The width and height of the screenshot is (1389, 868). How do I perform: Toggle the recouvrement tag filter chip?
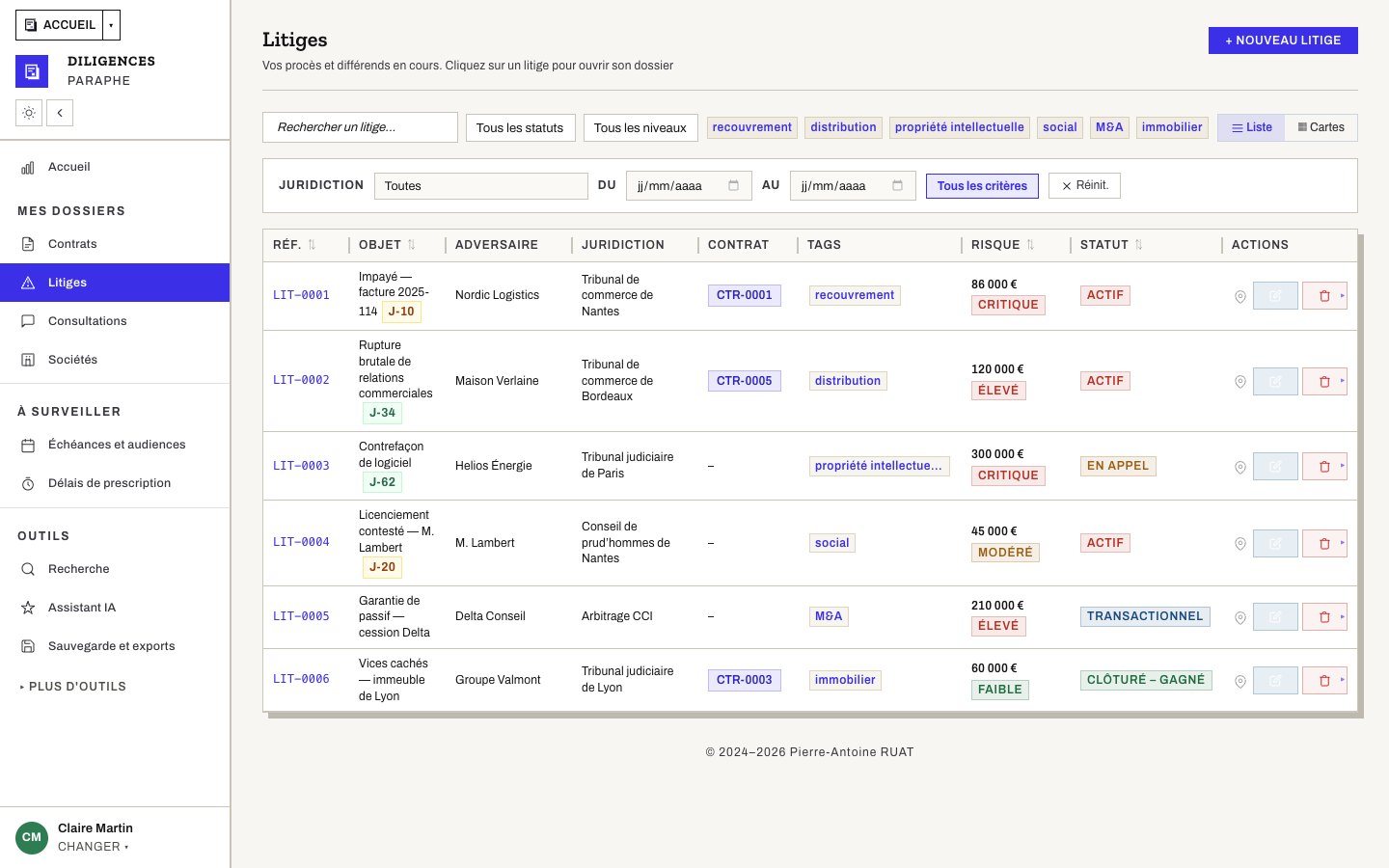pos(752,127)
